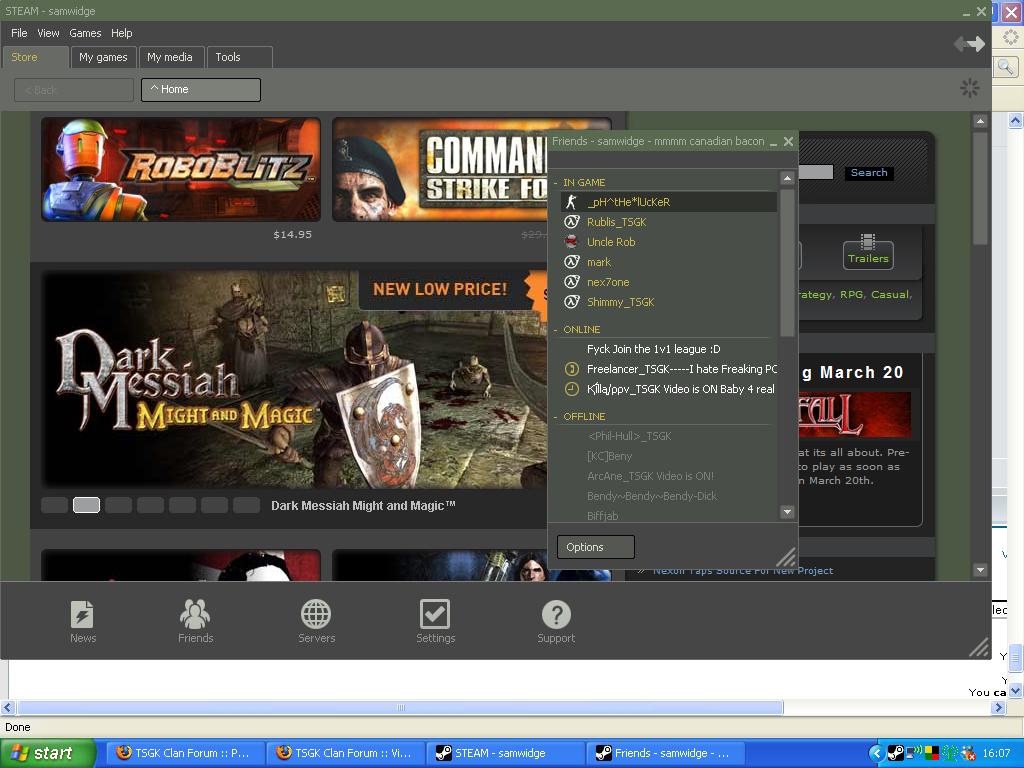Click the Options button in Friends window

pyautogui.click(x=595, y=547)
